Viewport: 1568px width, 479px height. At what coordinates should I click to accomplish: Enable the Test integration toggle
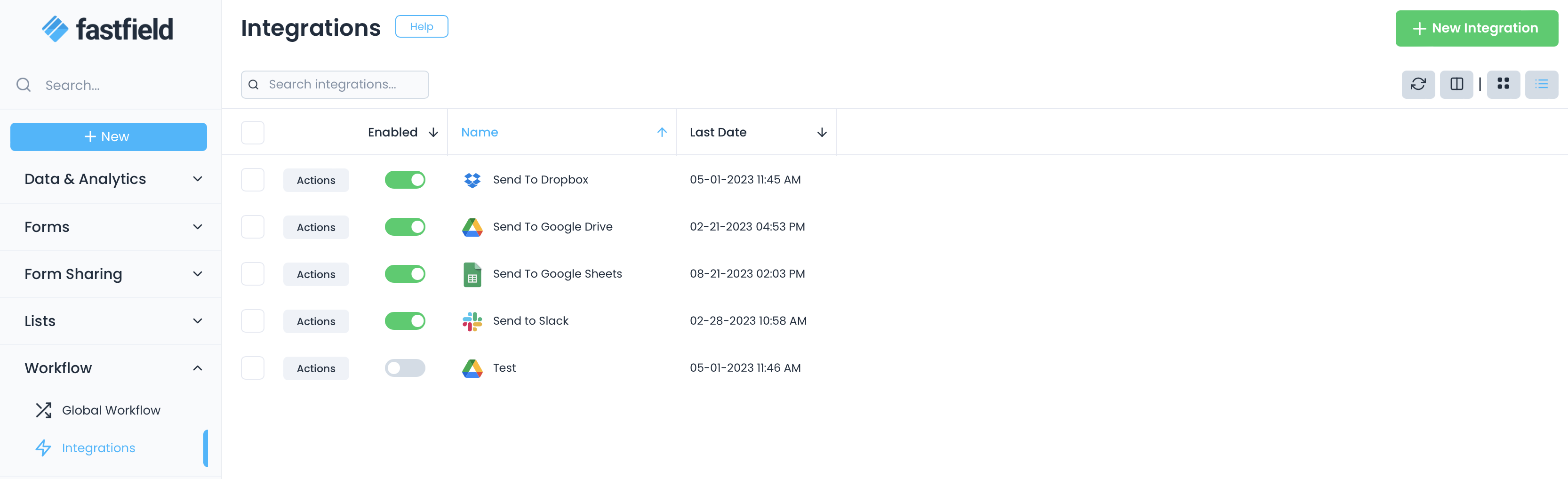405,367
